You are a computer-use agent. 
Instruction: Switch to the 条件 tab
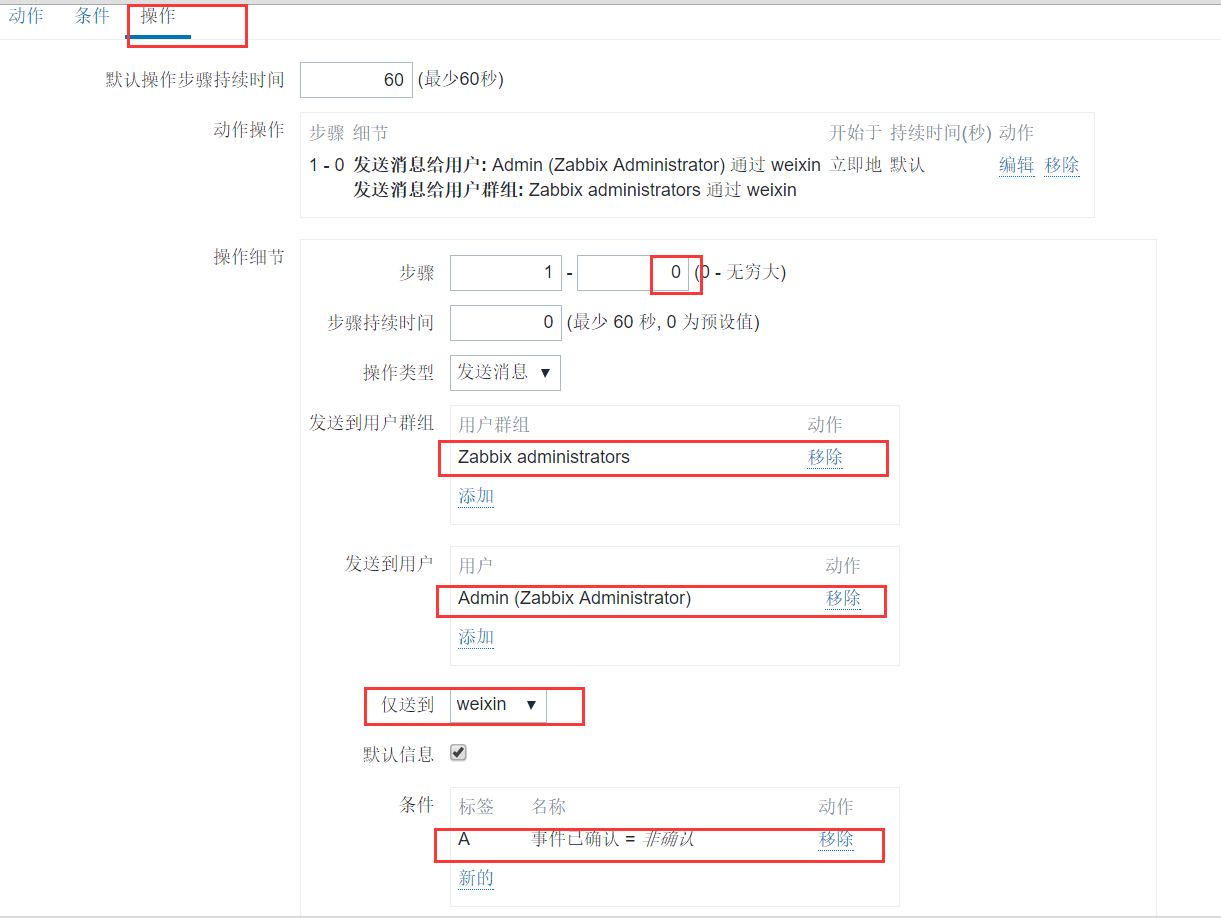[92, 16]
